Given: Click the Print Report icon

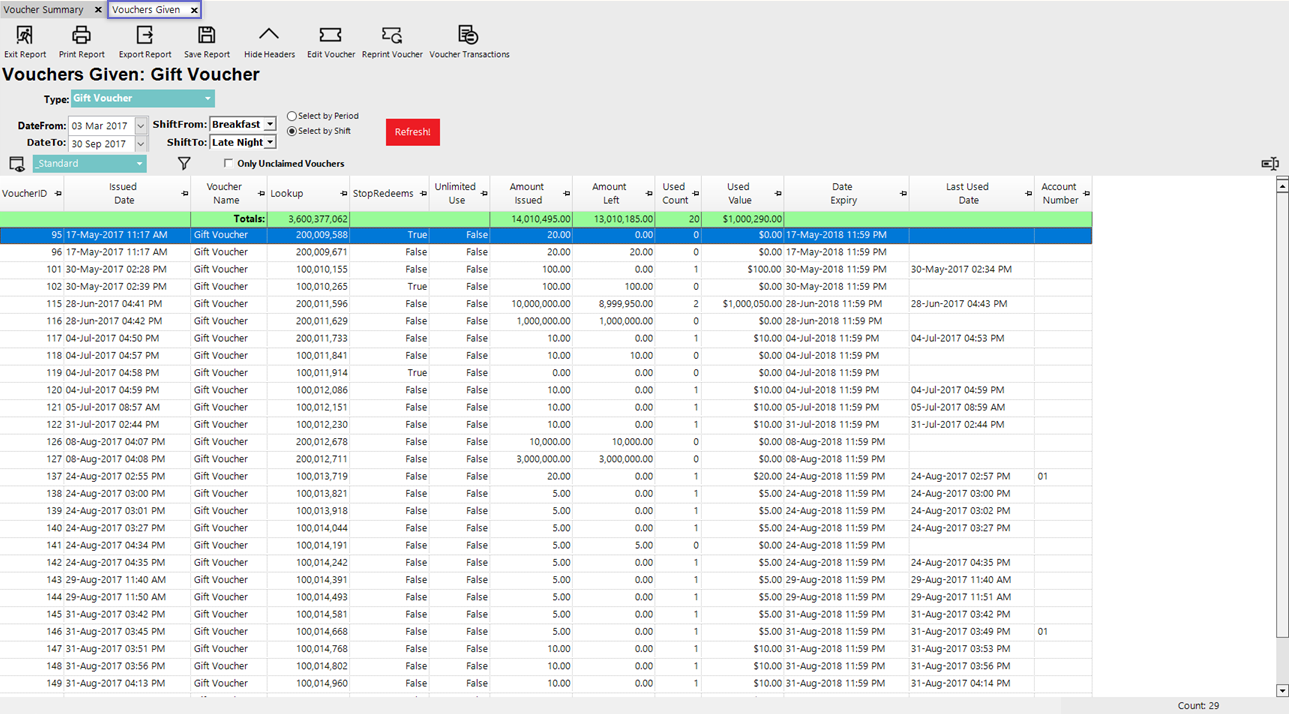Looking at the screenshot, I should (81, 36).
